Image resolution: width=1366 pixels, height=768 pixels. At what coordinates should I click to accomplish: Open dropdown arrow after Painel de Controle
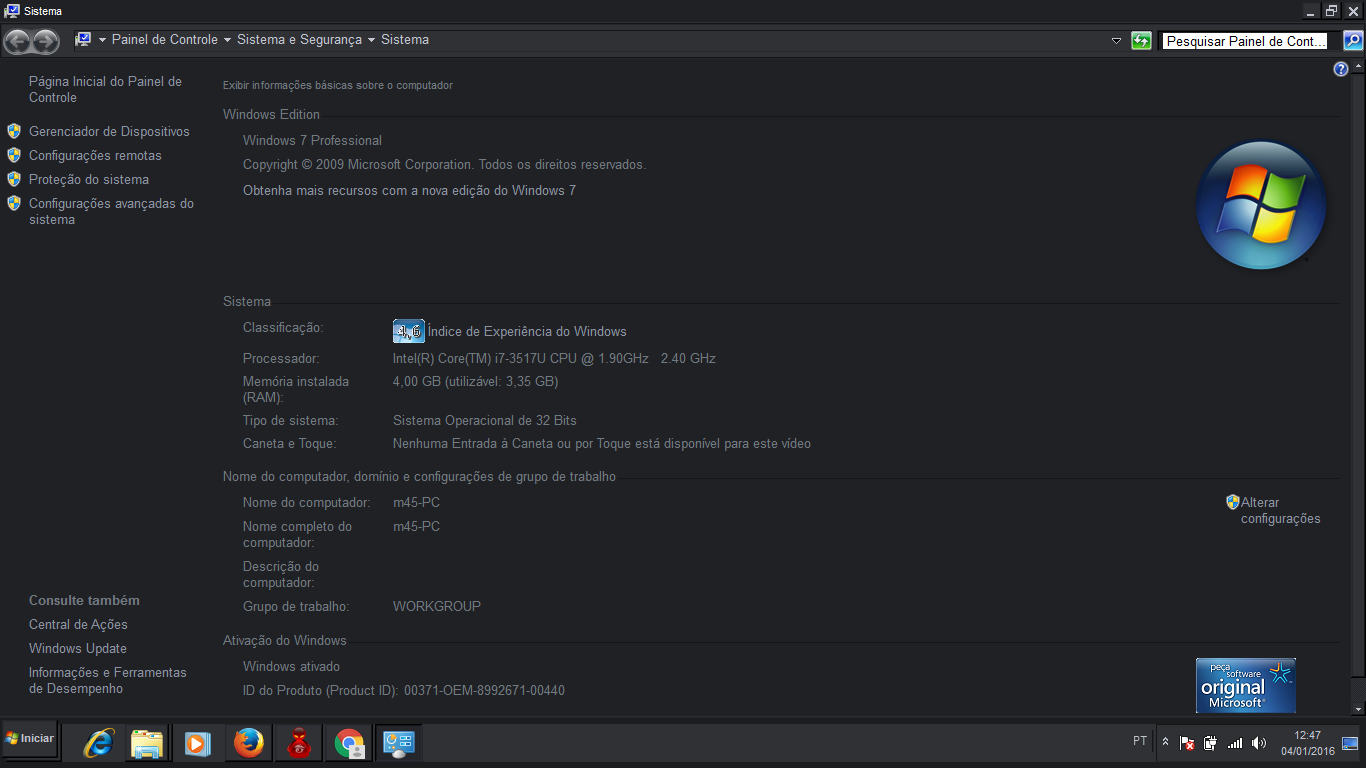point(227,40)
